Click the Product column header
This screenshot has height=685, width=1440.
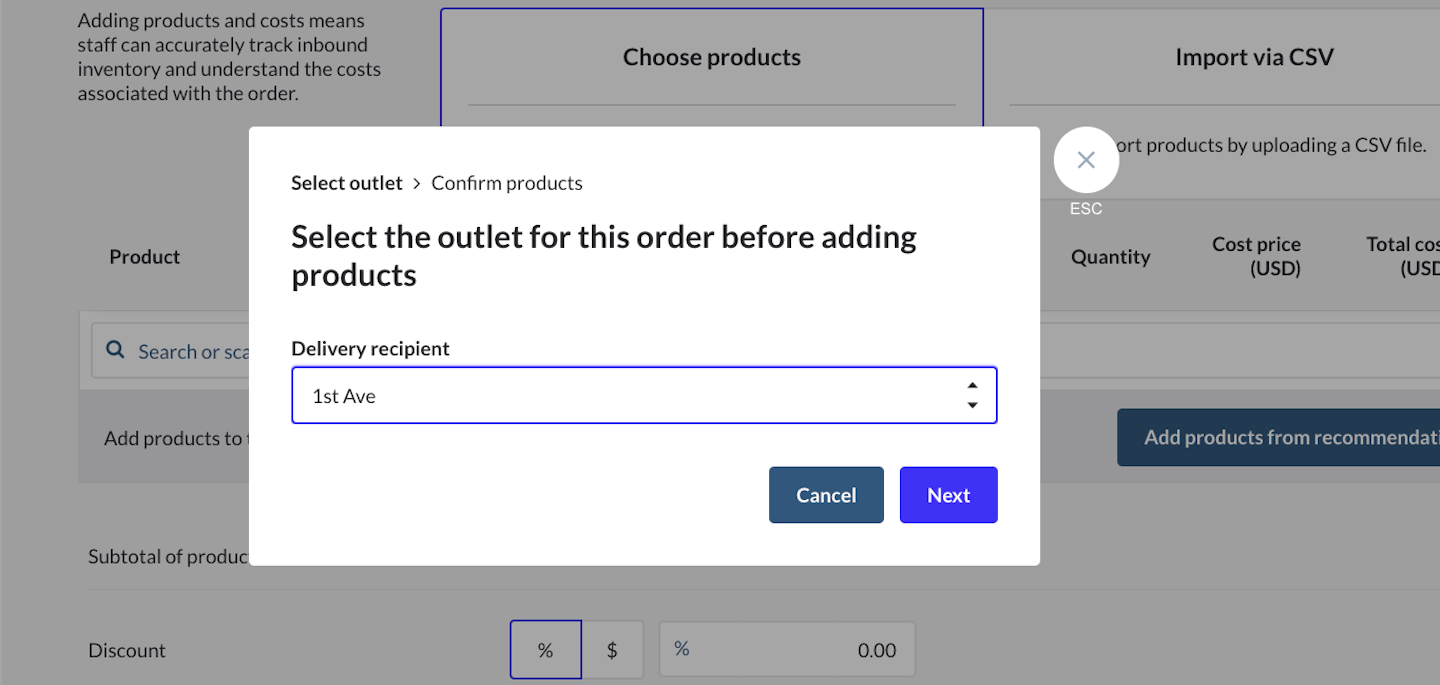[145, 257]
